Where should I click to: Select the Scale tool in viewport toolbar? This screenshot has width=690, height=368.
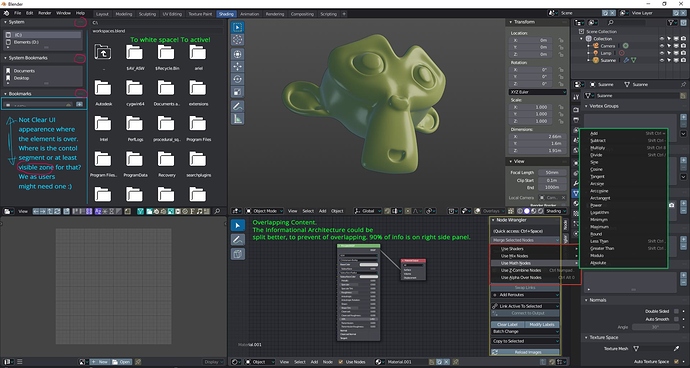click(x=238, y=92)
